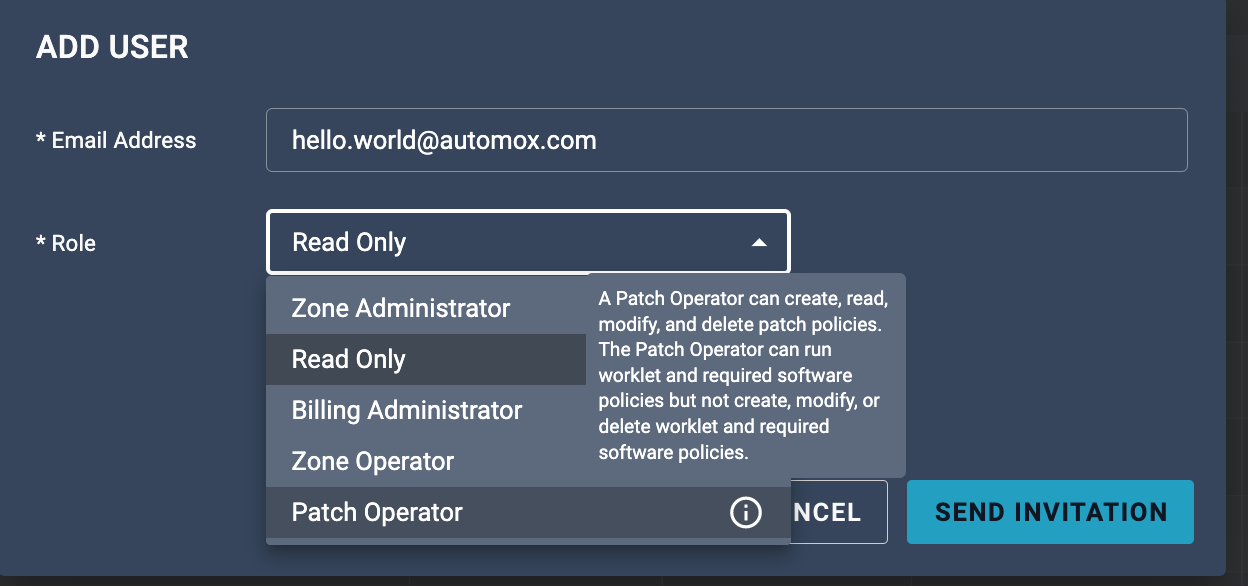
Task: Click the Patch Operator description tooltip
Action: coord(746,375)
